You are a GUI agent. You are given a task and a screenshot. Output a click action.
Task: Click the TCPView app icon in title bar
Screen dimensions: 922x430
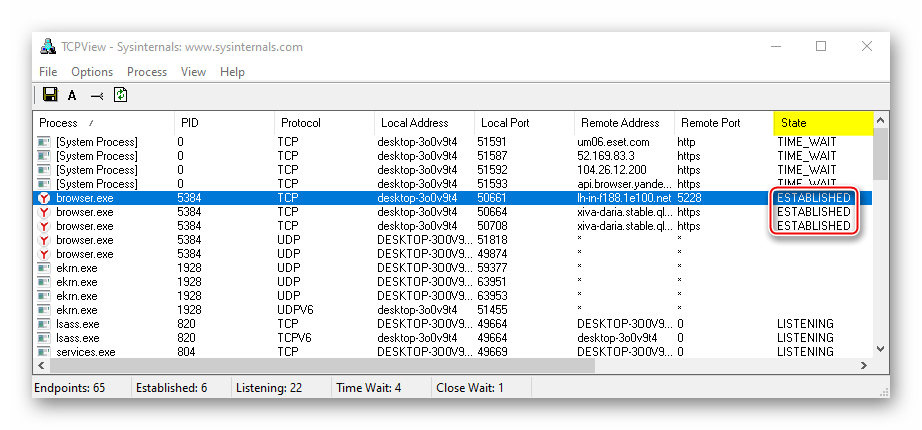click(x=48, y=46)
